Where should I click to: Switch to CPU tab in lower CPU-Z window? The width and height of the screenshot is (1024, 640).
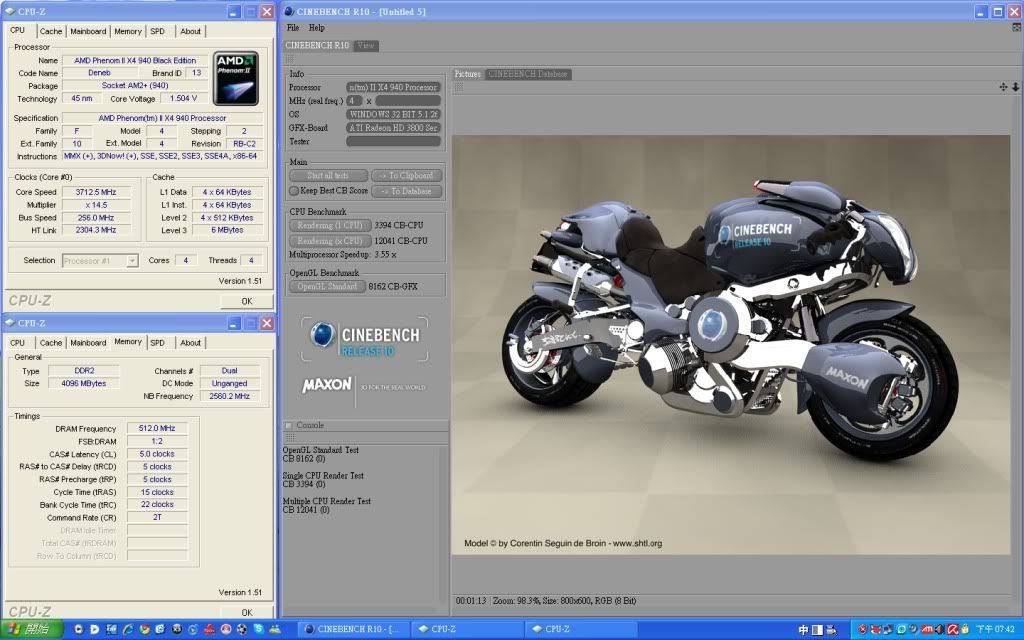coord(18,343)
